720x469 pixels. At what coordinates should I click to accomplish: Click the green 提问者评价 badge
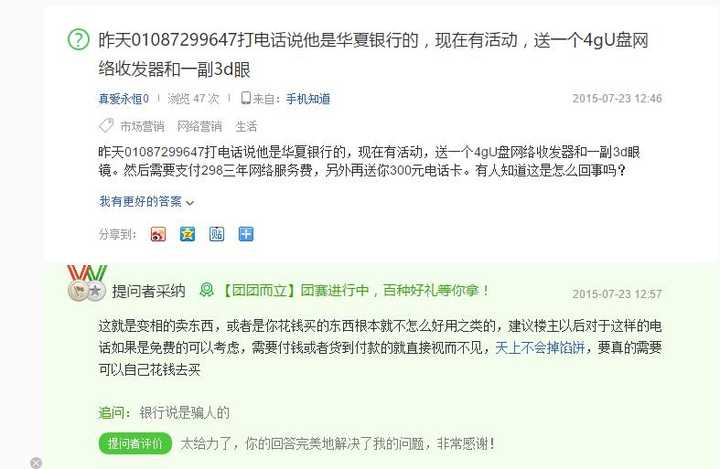click(x=135, y=444)
